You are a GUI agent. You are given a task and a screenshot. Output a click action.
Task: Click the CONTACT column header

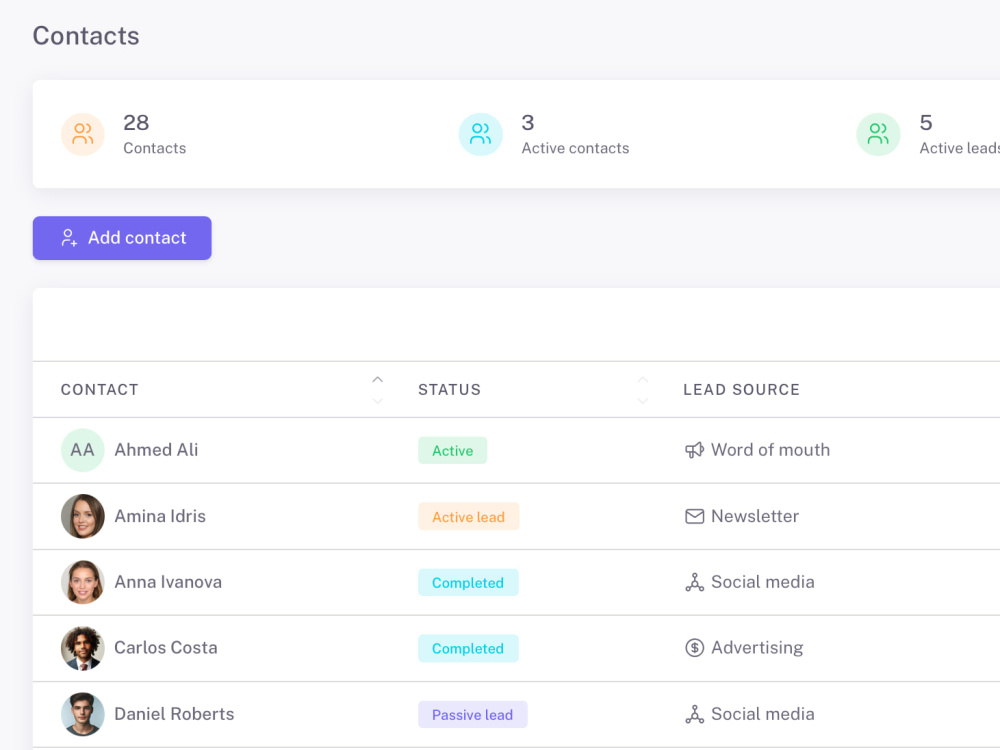(x=99, y=390)
